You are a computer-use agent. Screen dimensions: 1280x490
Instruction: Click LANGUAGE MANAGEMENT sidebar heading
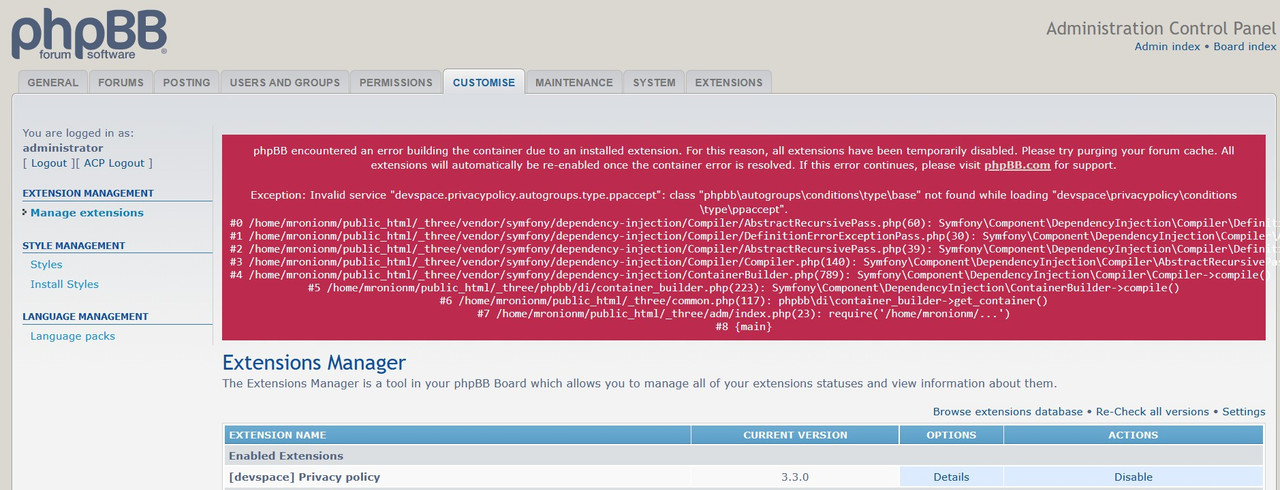(85, 316)
